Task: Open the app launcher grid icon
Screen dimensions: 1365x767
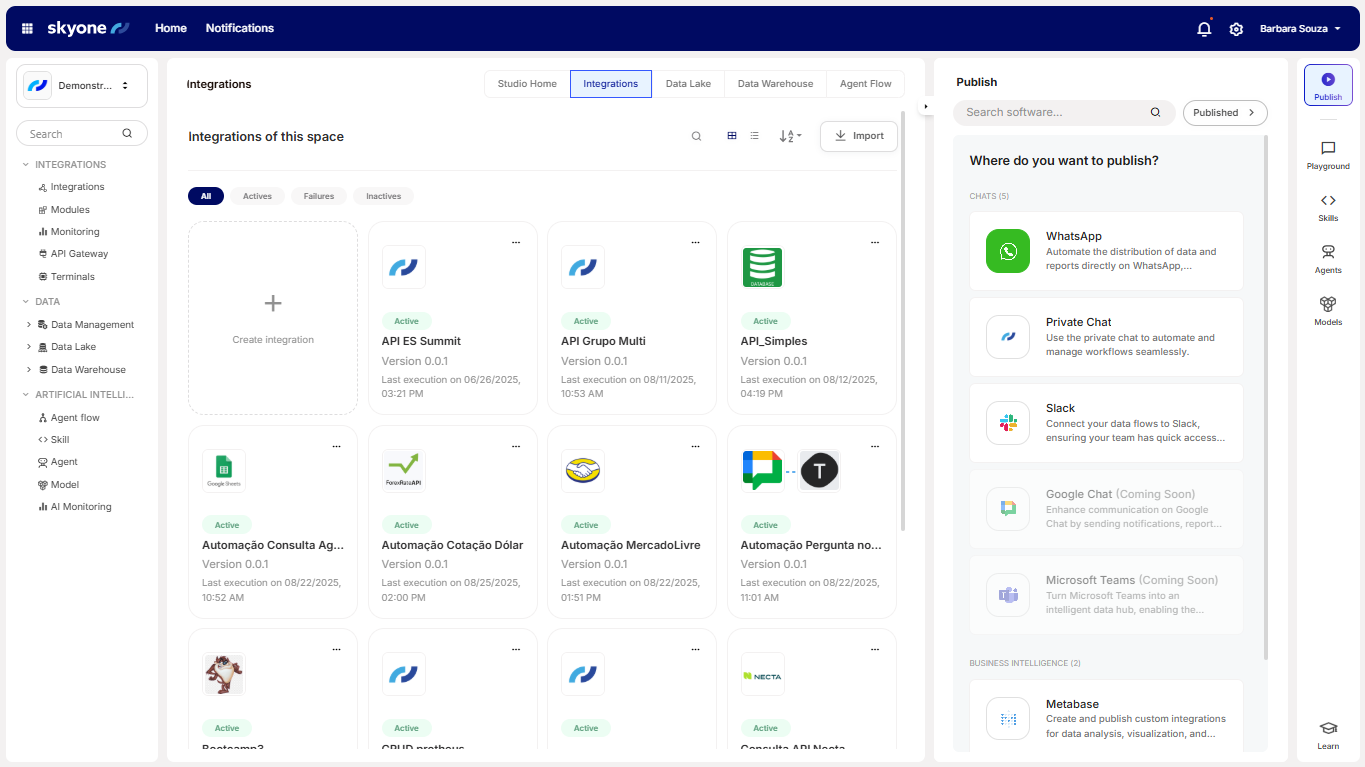Action: (27, 29)
